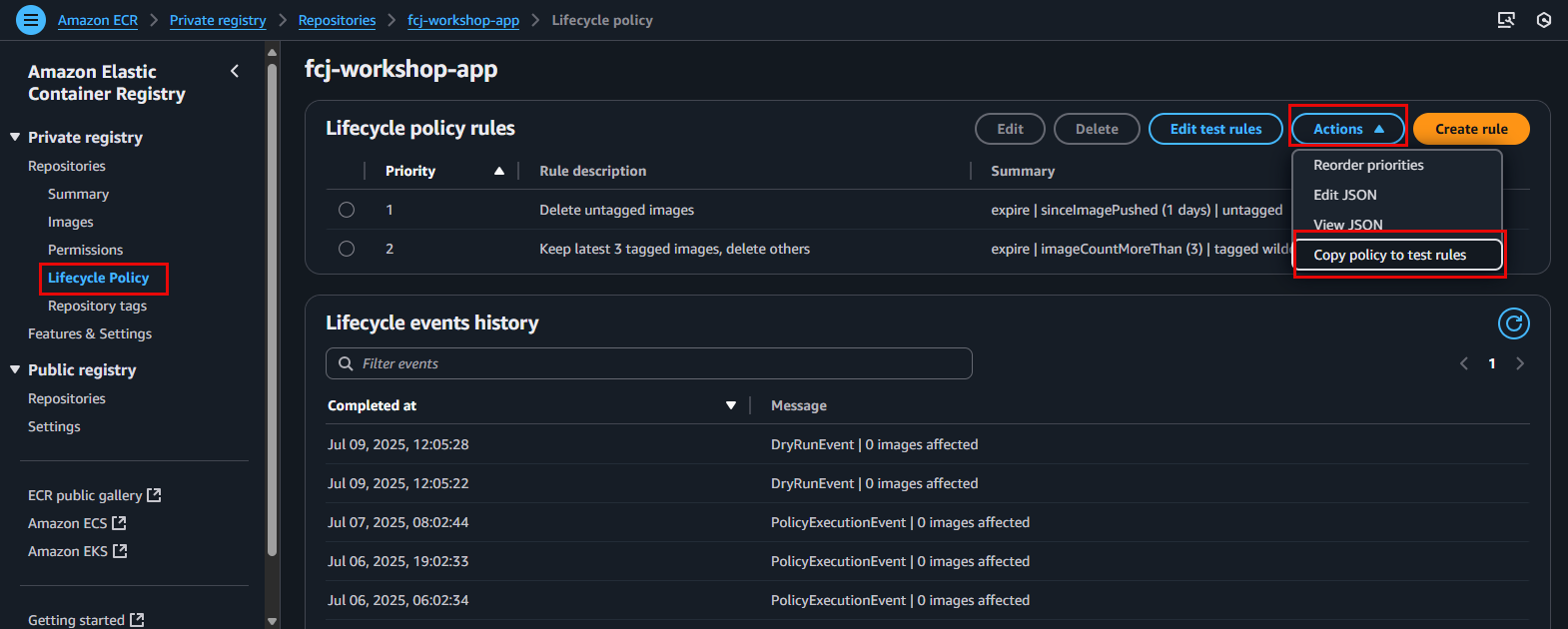This screenshot has width=1568, height=629.
Task: Open Repositories under Private registry
Action: (x=66, y=166)
